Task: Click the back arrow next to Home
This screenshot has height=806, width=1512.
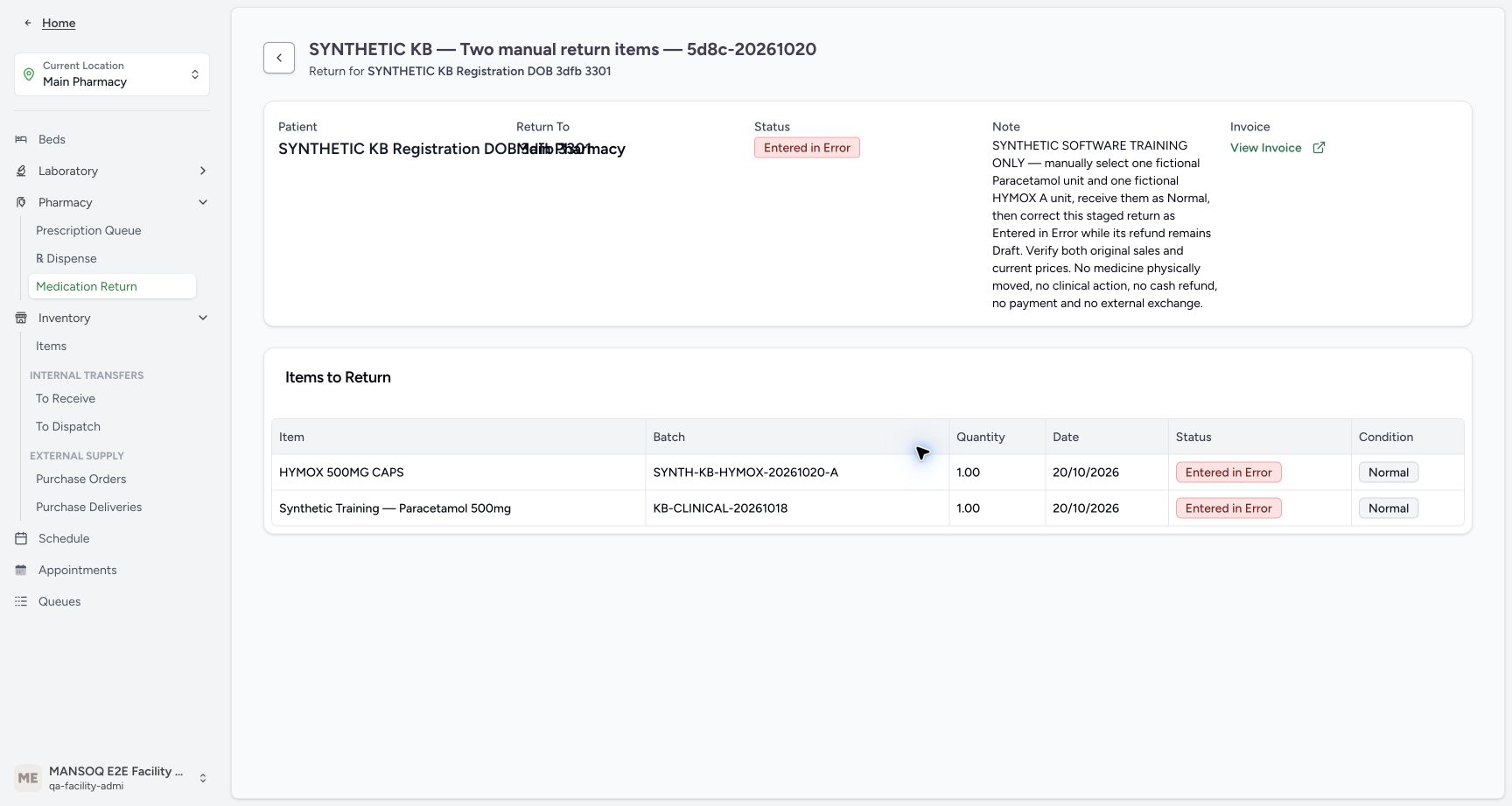Action: [x=28, y=23]
